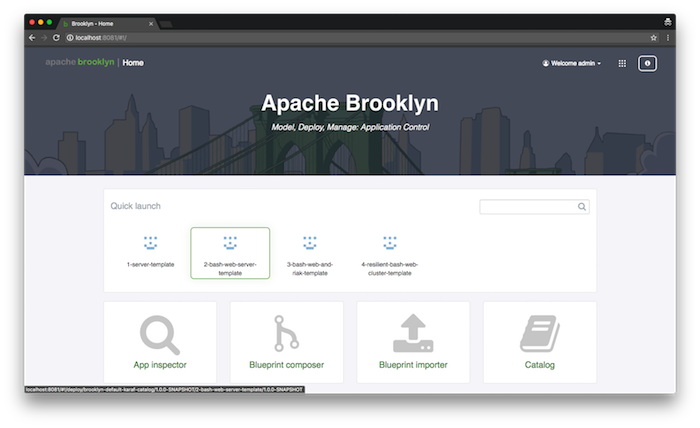Click the apache brooklyn logo link
This screenshot has height=428, width=700.
tap(80, 62)
